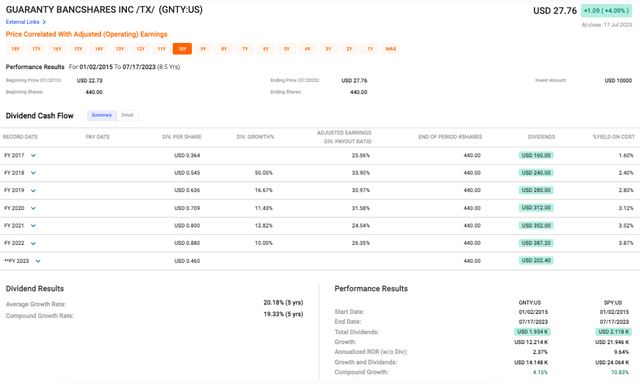Screen dimensions: 640x384
Task: Click the USD 202.40 dividends value
Action: pyautogui.click(x=536, y=260)
